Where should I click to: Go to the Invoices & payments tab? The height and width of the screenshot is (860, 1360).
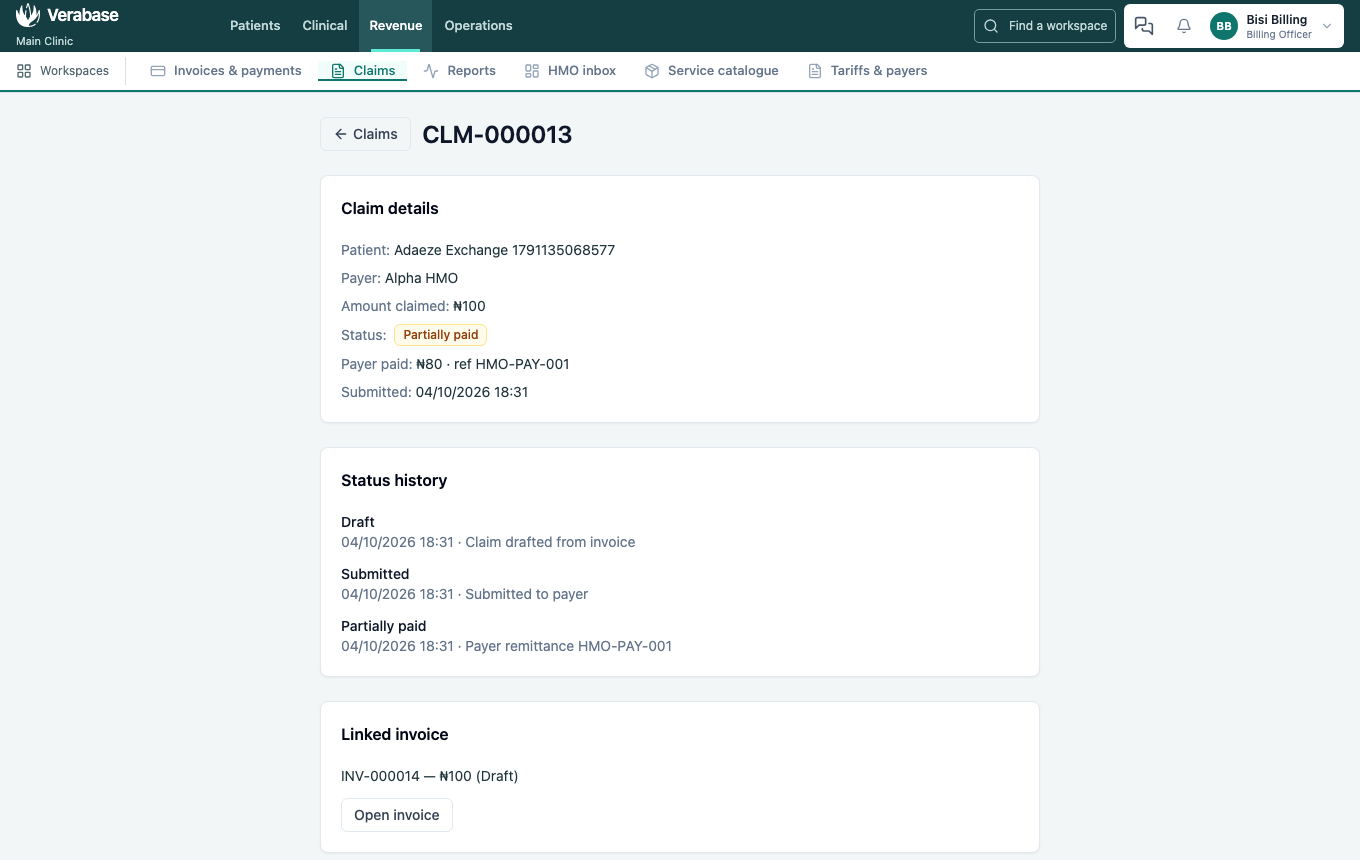[226, 71]
